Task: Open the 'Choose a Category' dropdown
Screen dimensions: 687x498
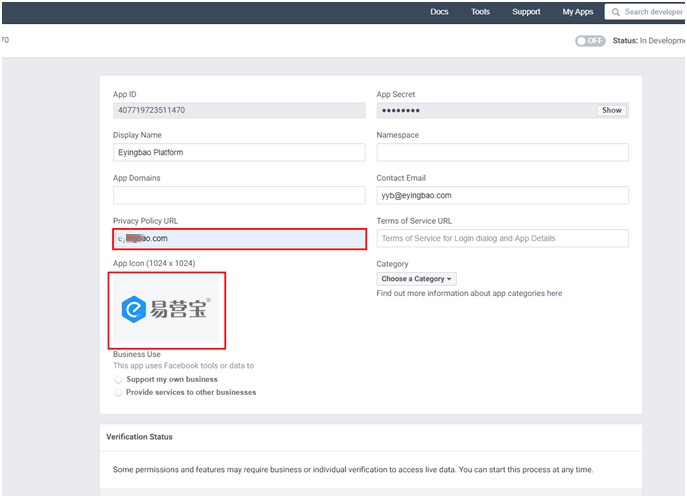Action: coord(417,279)
